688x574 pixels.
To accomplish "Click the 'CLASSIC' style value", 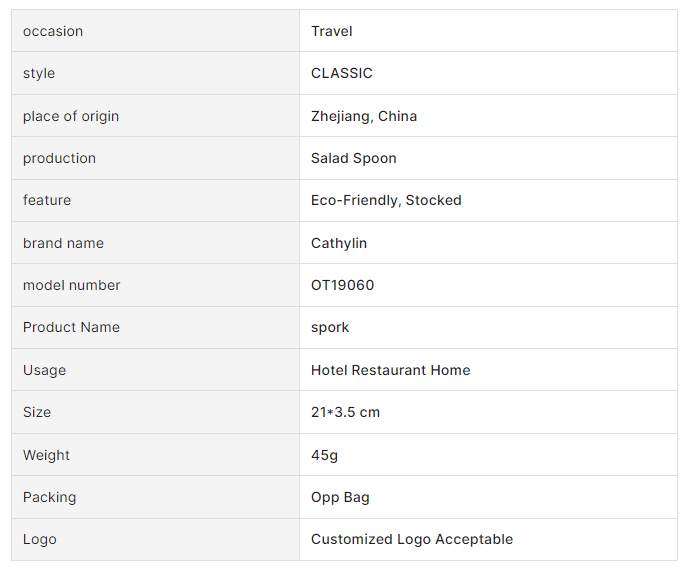I will click(342, 73).
